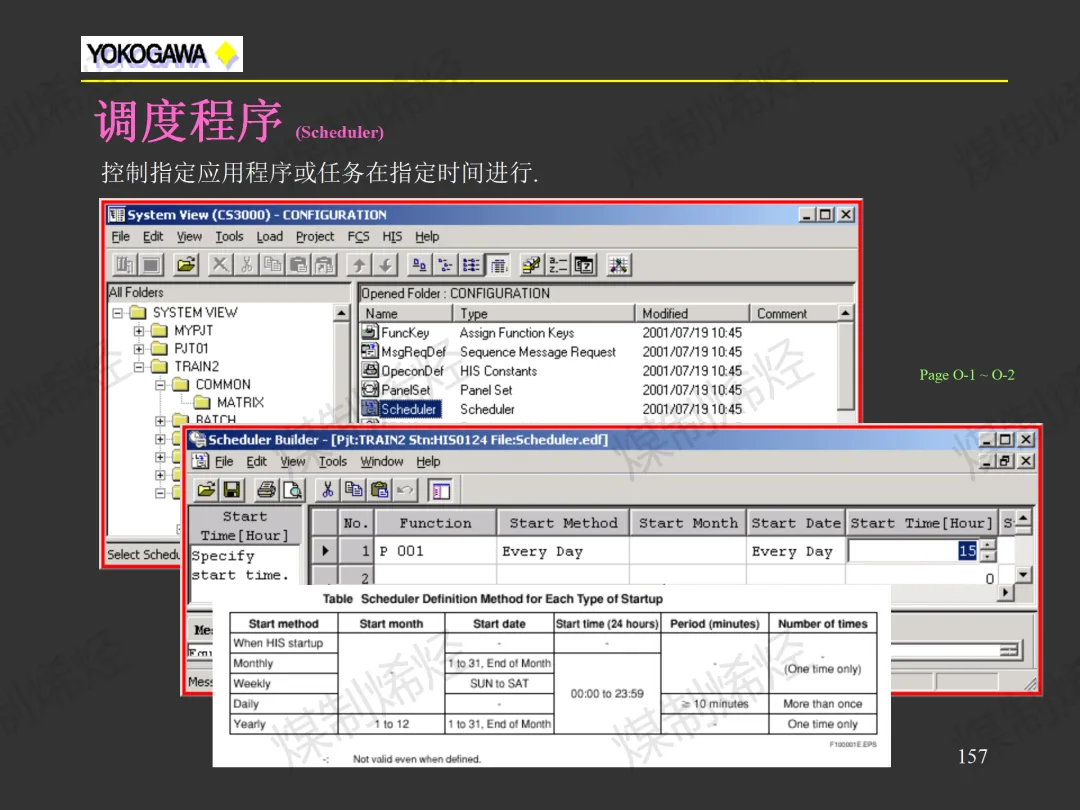
Task: Click the Name column header
Action: pyautogui.click(x=406, y=313)
